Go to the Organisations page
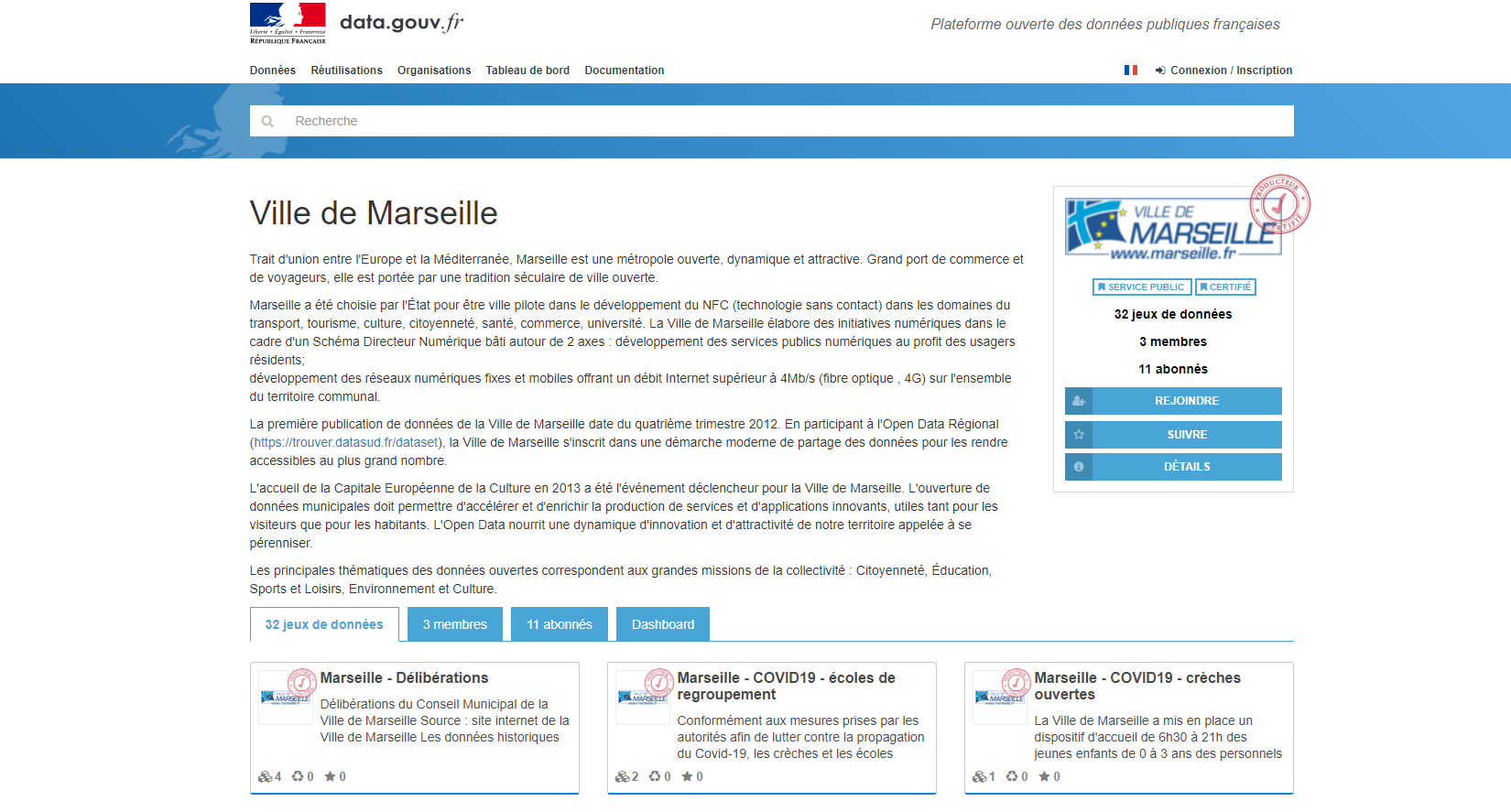1511x812 pixels. [x=434, y=70]
